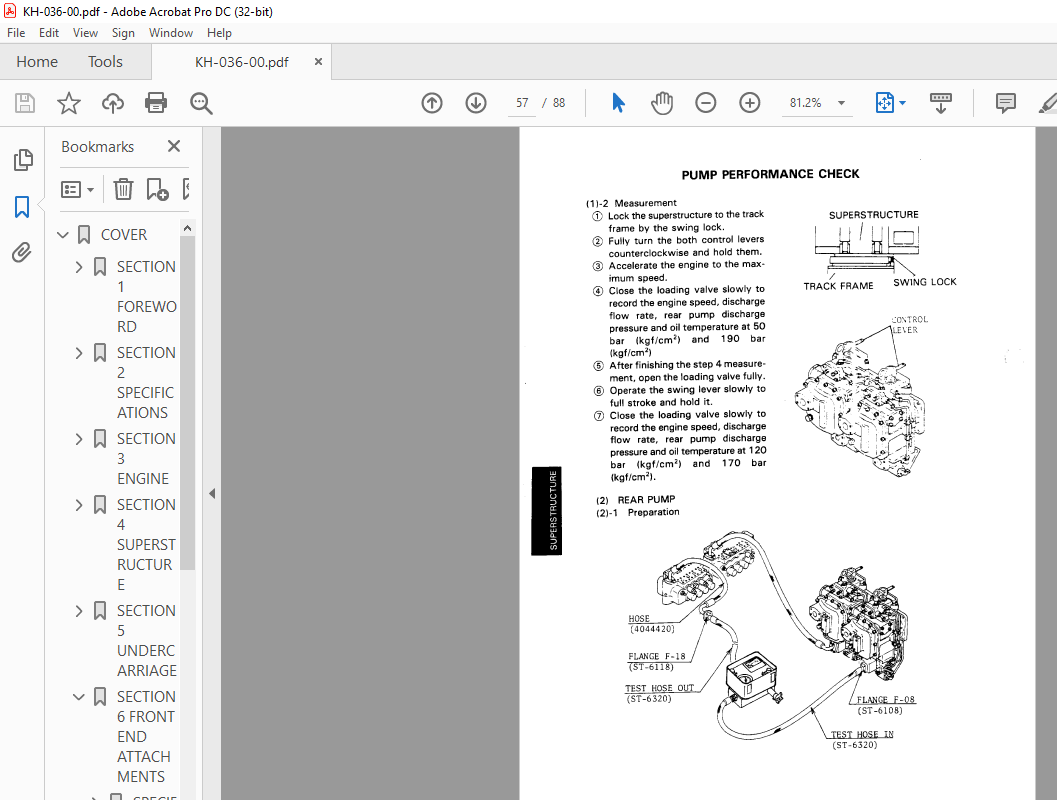Open the scrolling mode keyboard icon
The width and height of the screenshot is (1057, 800).
[x=940, y=103]
